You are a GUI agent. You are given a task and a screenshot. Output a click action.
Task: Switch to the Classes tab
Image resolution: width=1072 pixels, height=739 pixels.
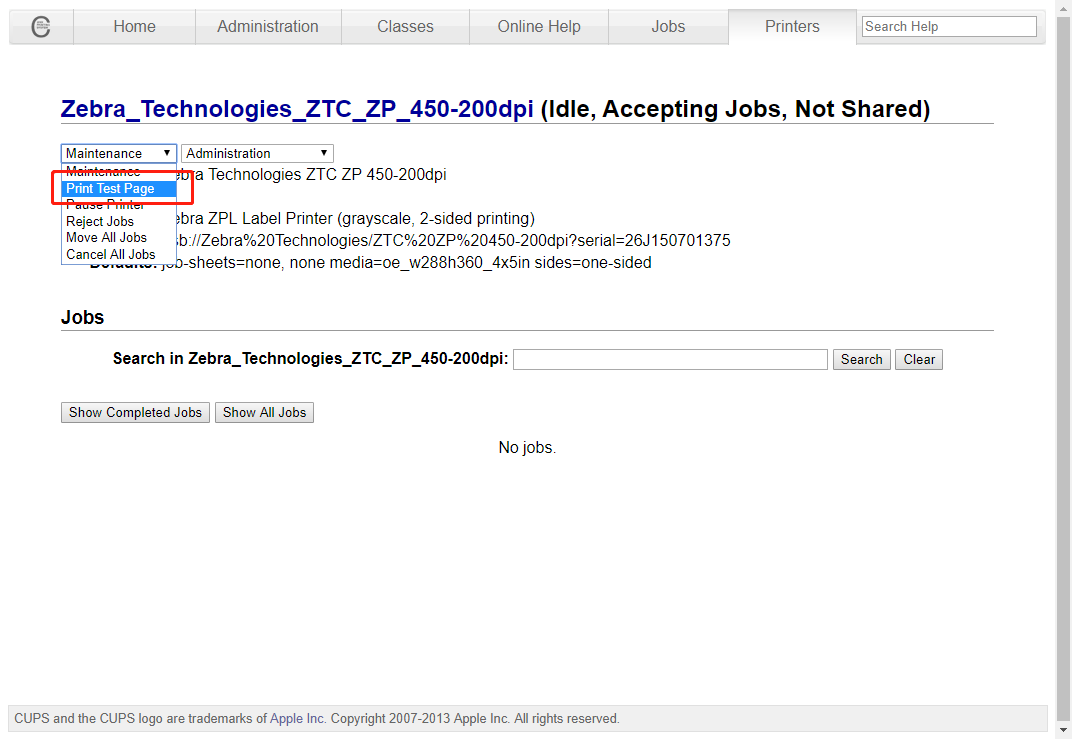pyautogui.click(x=405, y=27)
